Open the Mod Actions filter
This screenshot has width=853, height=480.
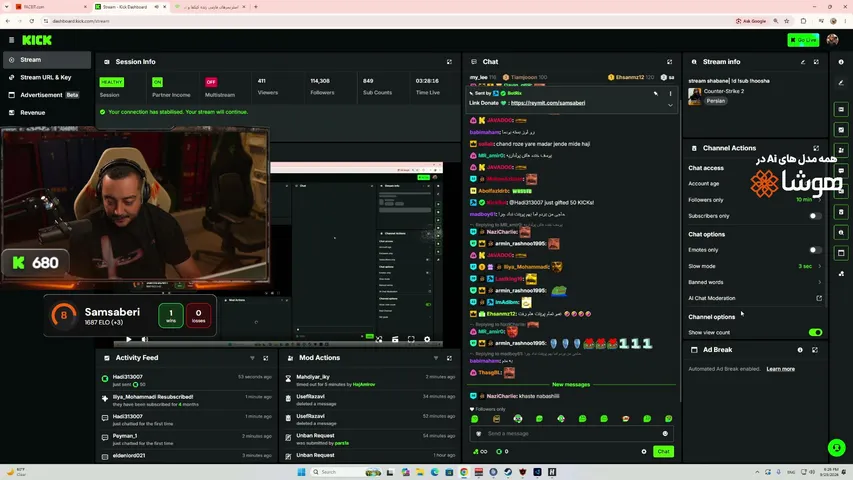436,358
